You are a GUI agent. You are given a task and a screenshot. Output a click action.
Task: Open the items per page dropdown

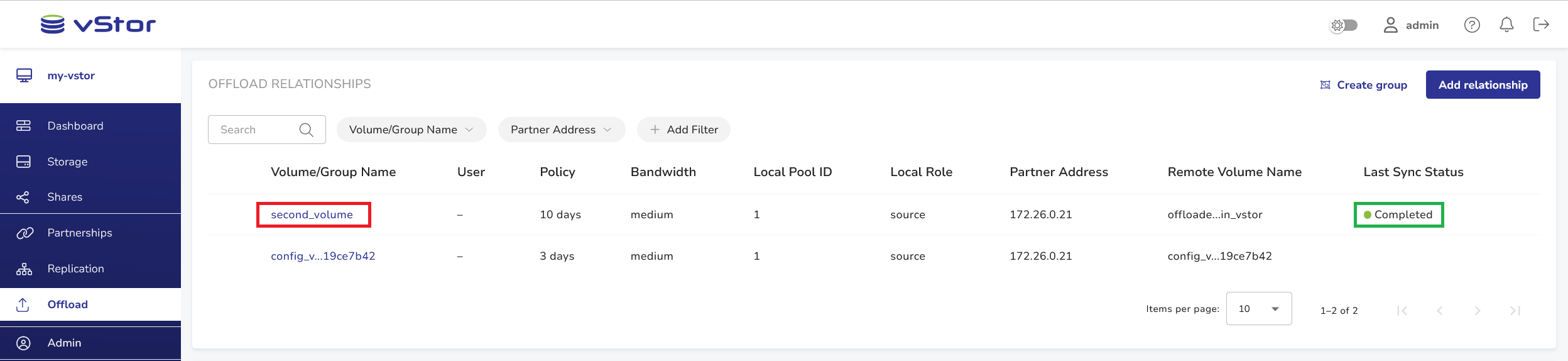pos(1258,309)
